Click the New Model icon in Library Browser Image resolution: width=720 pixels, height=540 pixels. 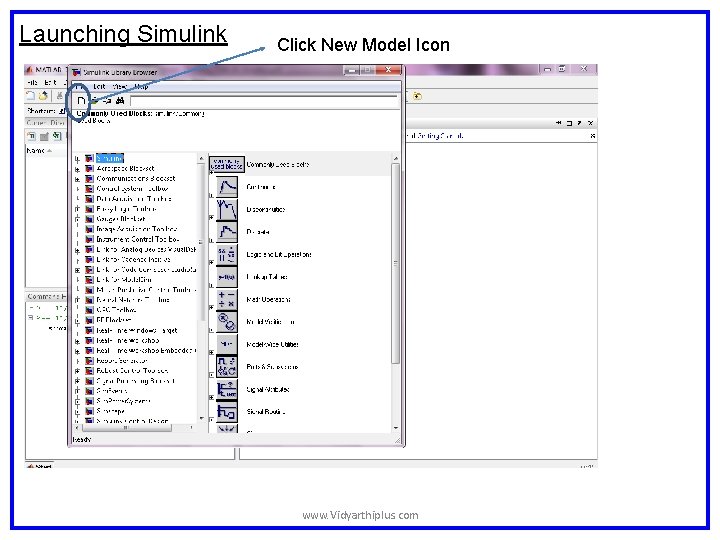coord(81,101)
